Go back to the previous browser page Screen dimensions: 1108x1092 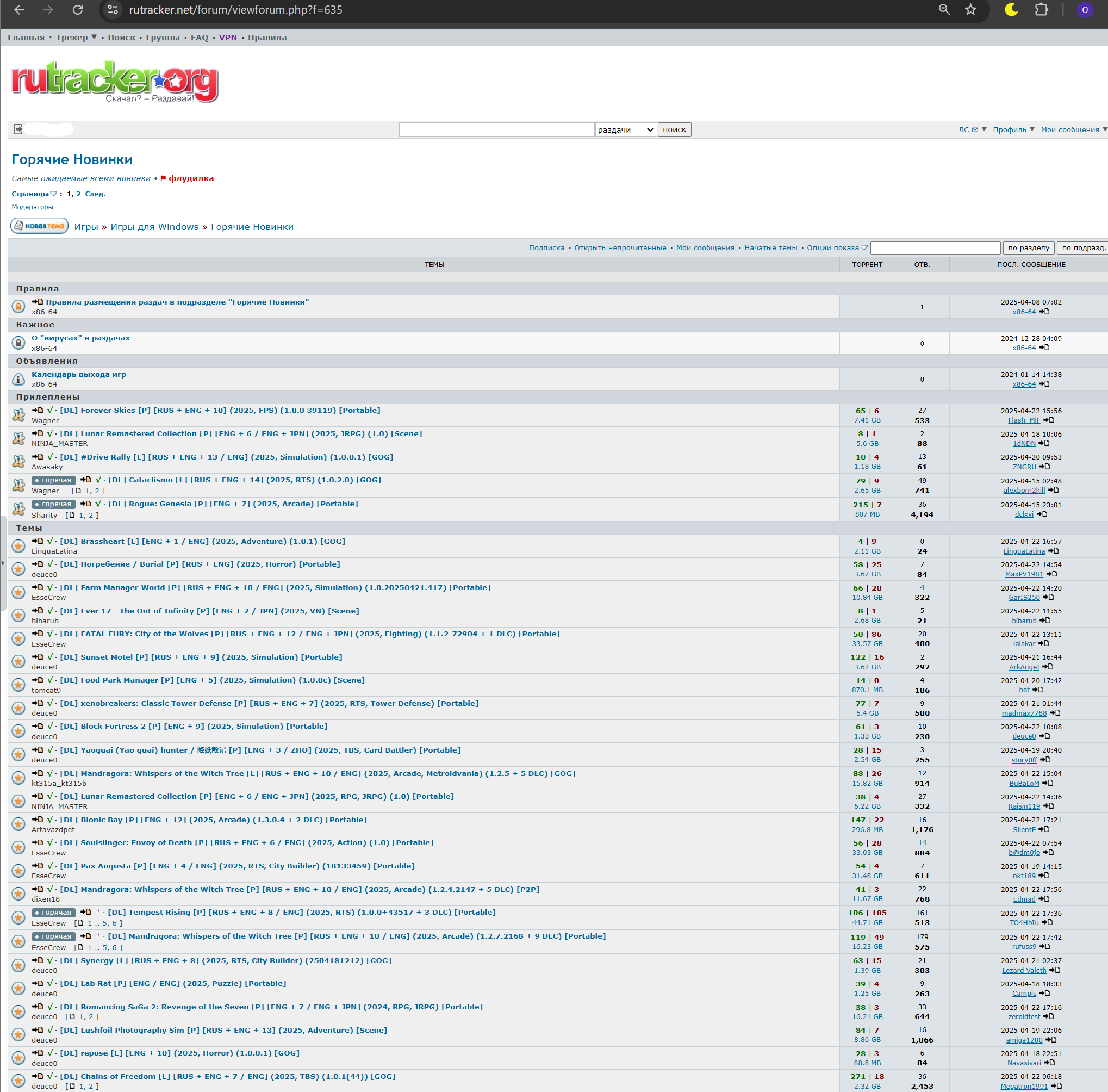(19, 10)
